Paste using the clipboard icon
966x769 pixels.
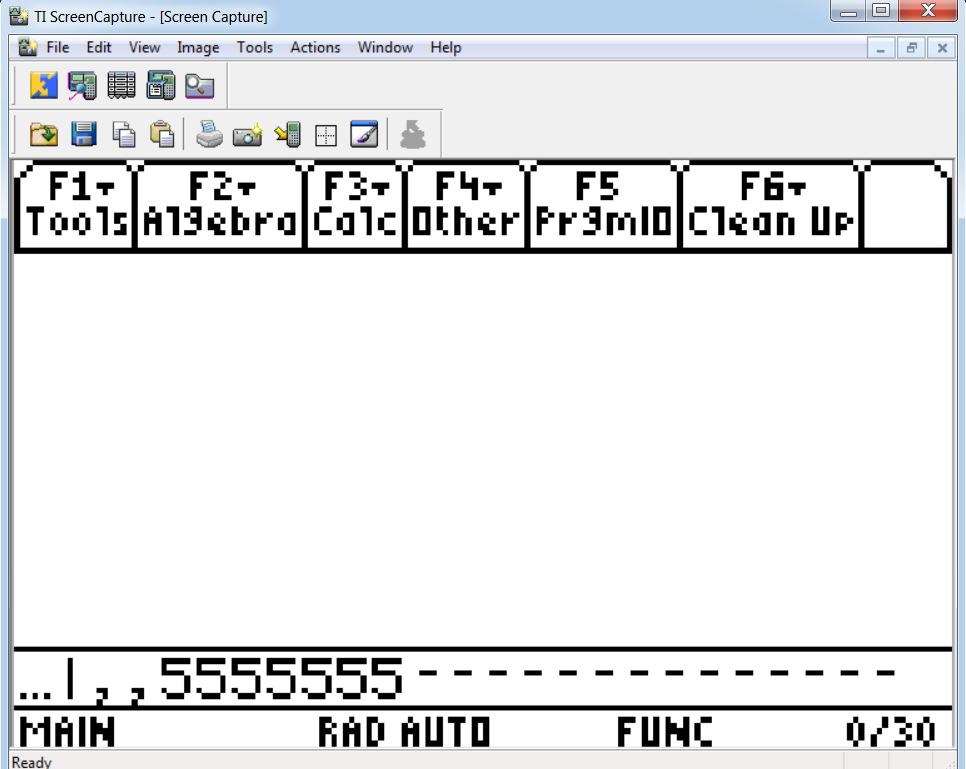(x=162, y=134)
